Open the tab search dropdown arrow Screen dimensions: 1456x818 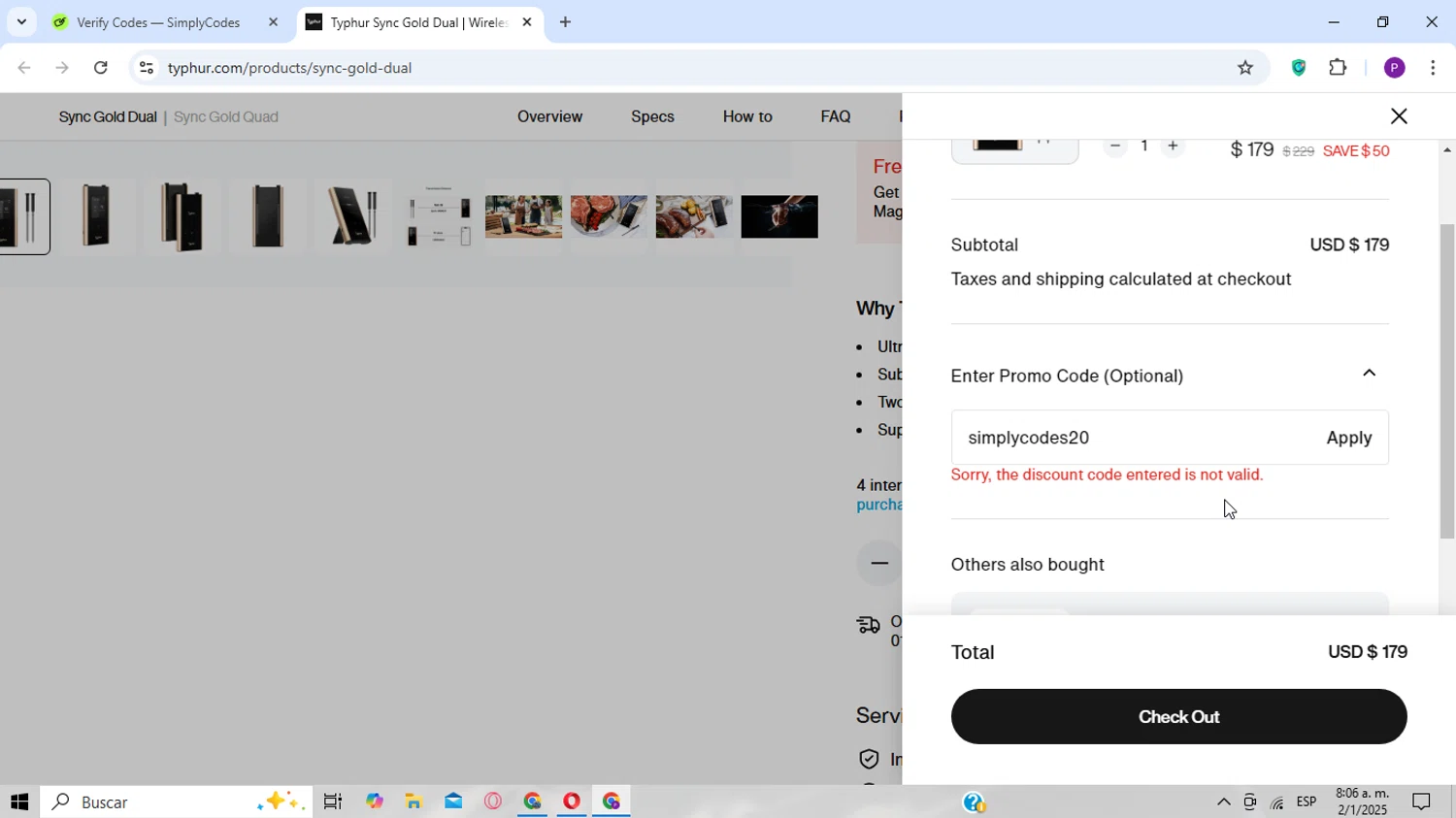point(21,21)
